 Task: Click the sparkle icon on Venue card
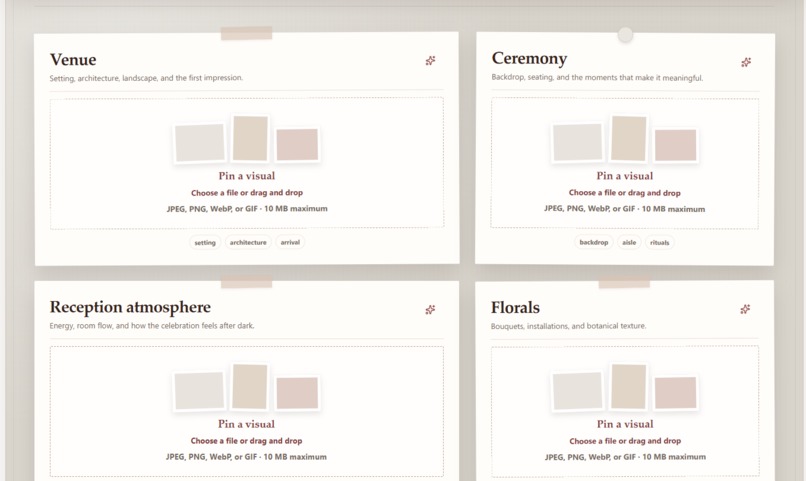tap(430, 61)
